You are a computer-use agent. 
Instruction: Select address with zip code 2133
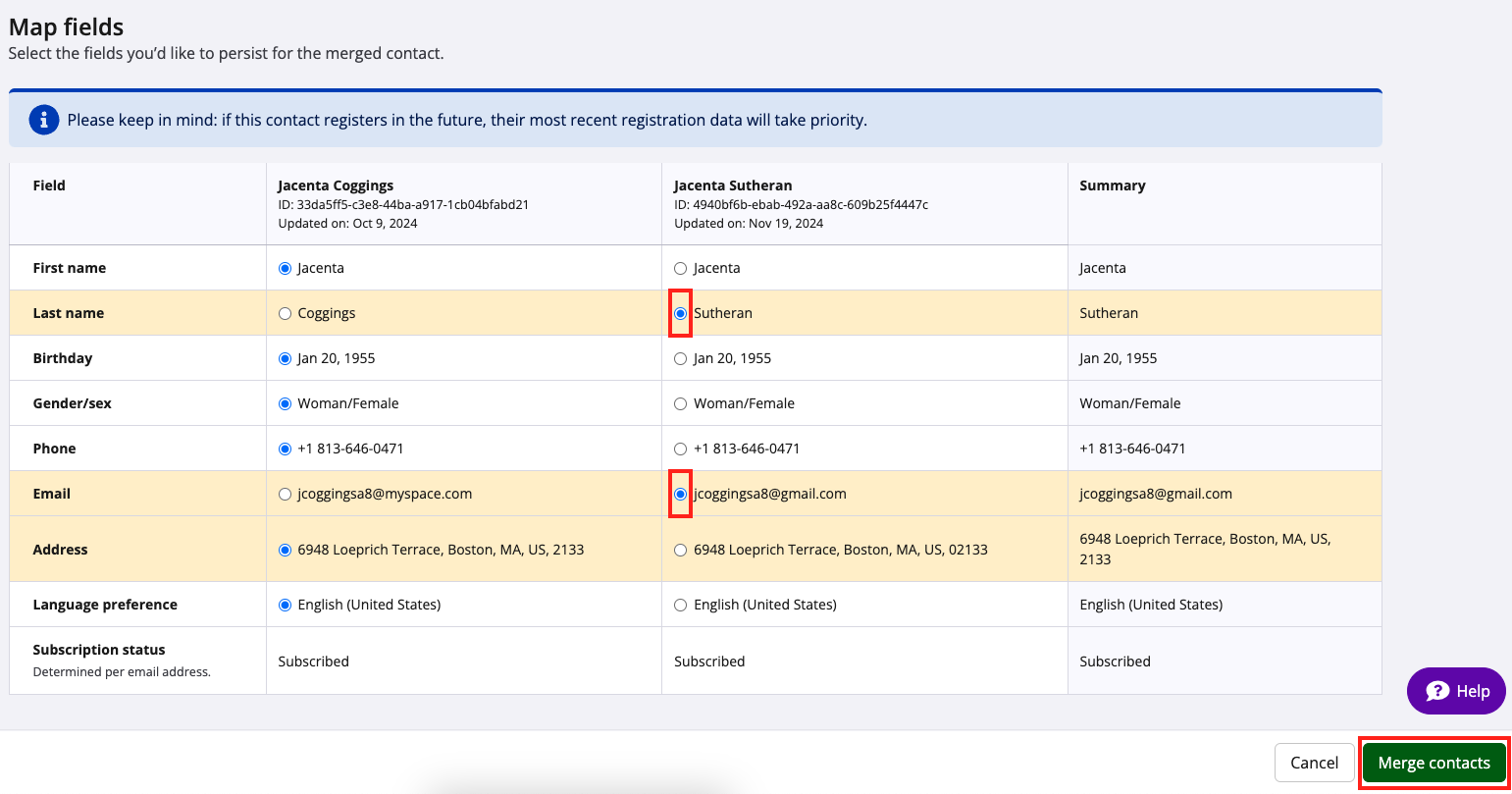(286, 550)
